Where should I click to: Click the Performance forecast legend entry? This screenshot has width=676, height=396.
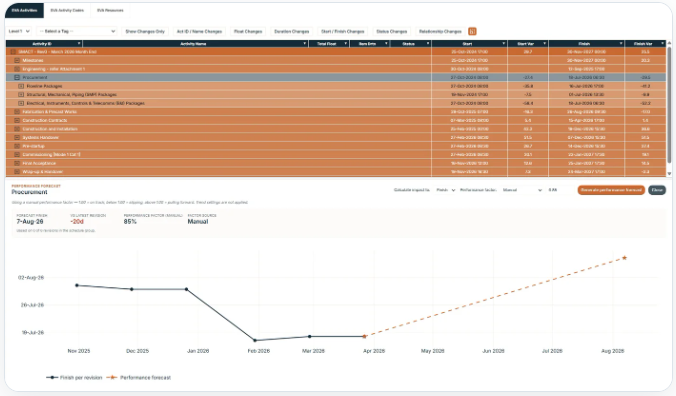tap(138, 377)
